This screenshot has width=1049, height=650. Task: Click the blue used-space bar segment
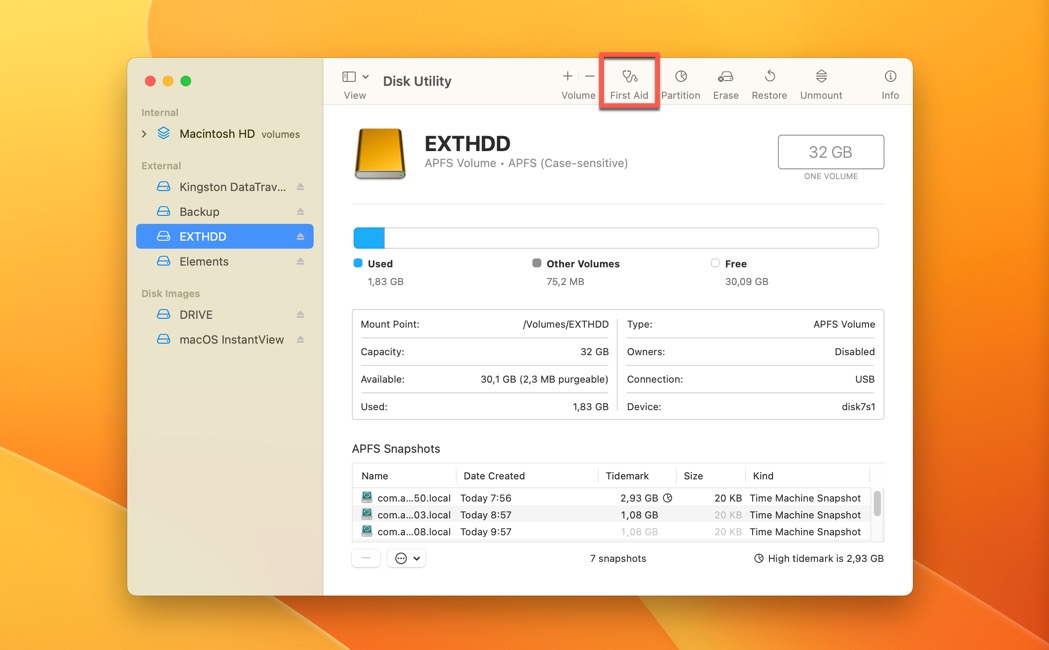coord(369,238)
